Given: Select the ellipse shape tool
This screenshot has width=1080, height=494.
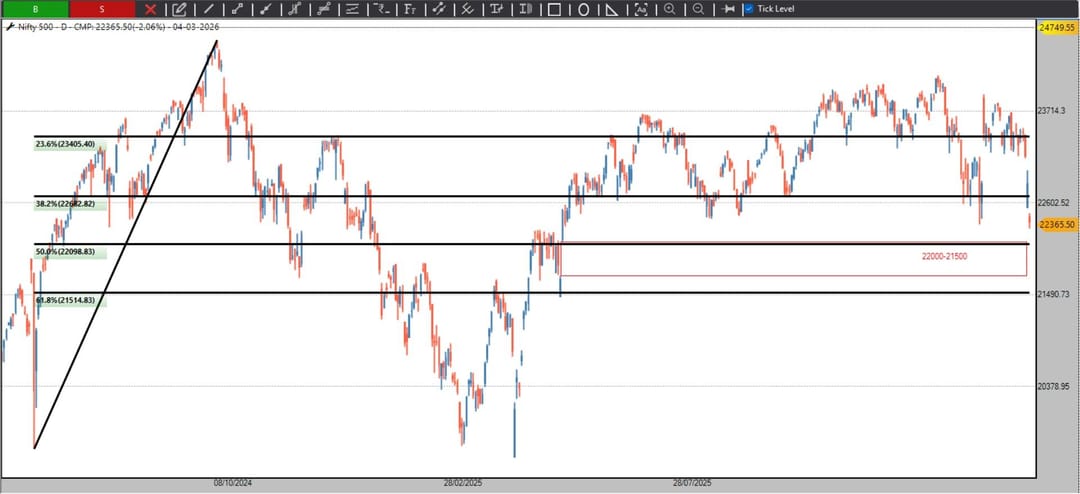Looking at the screenshot, I should click(x=583, y=9).
